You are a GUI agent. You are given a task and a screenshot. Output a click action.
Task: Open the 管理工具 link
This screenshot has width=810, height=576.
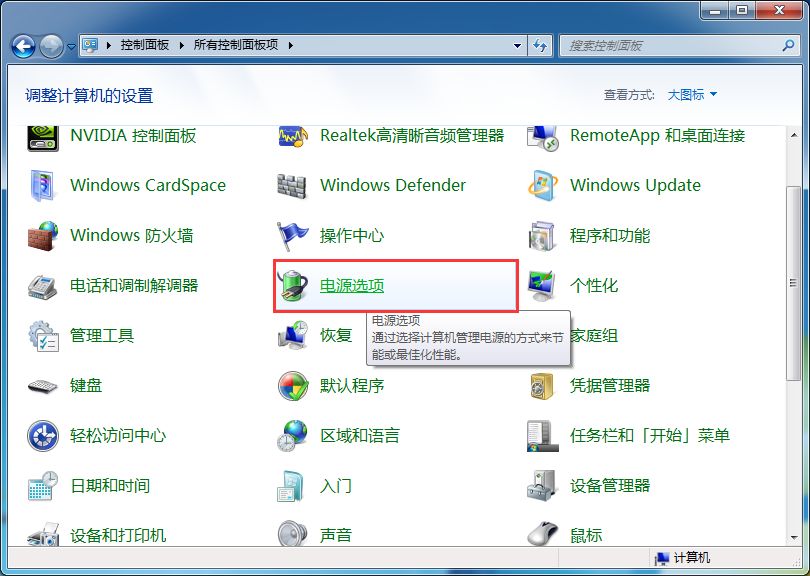click(102, 336)
